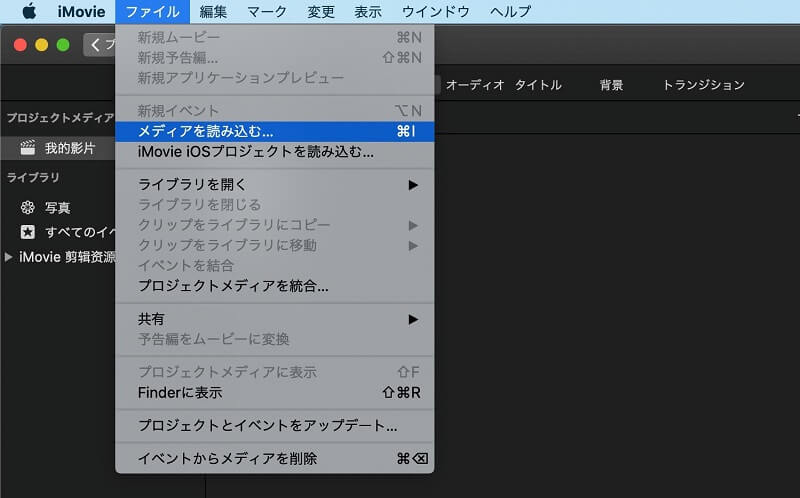Switch to the タイトル tab

[x=538, y=85]
